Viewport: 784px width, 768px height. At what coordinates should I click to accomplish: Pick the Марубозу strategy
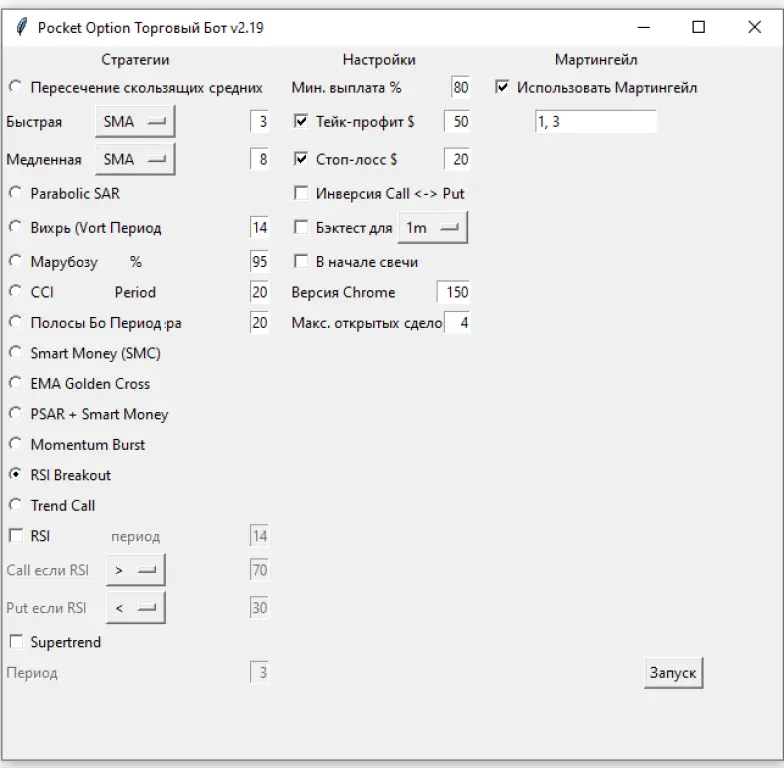tap(16, 262)
